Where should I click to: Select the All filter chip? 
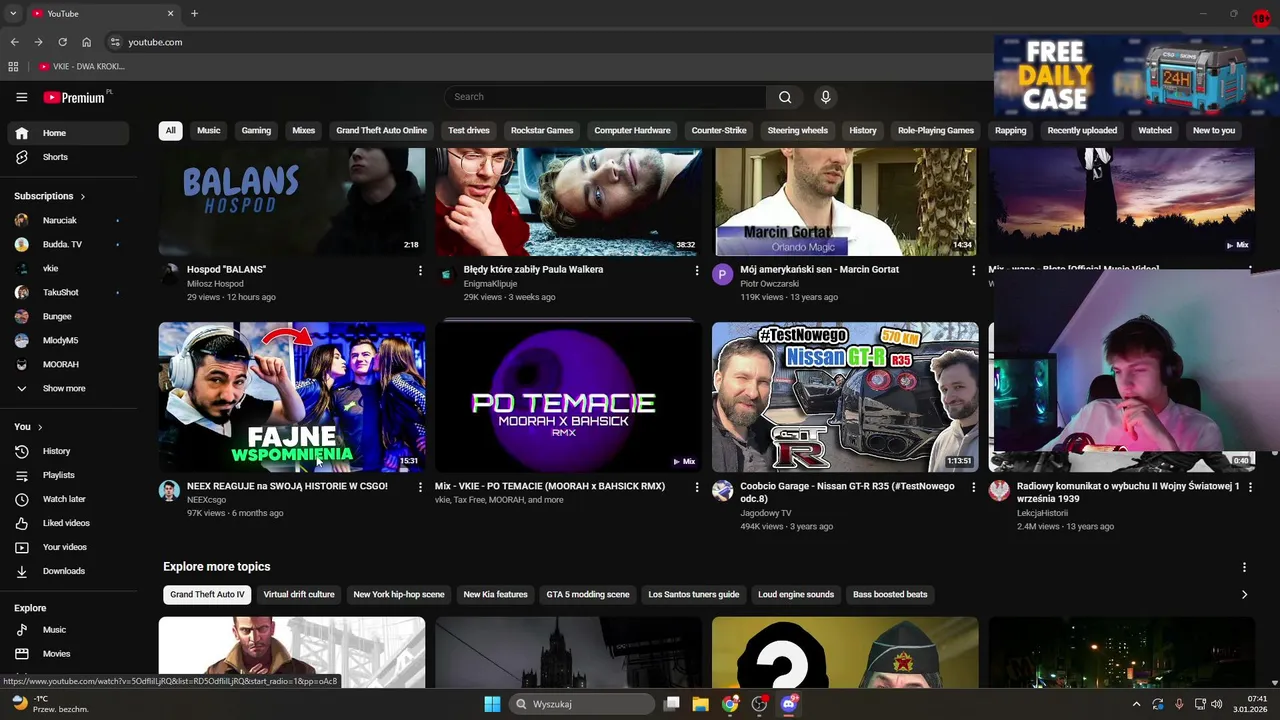tap(170, 131)
